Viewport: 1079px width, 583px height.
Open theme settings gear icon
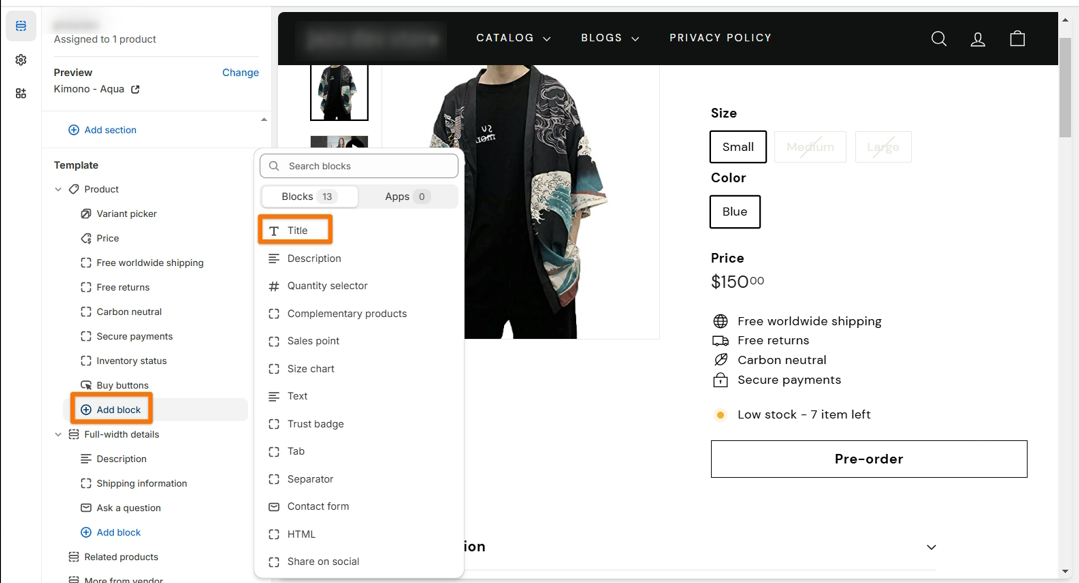21,60
